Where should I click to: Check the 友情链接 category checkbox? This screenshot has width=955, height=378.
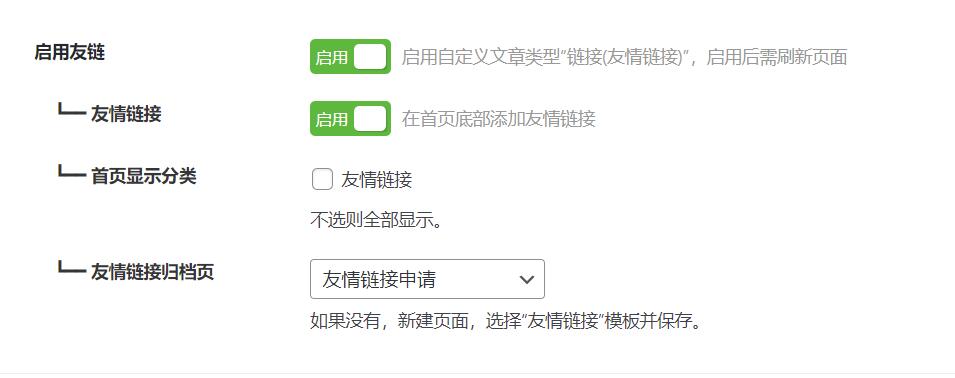click(x=322, y=180)
